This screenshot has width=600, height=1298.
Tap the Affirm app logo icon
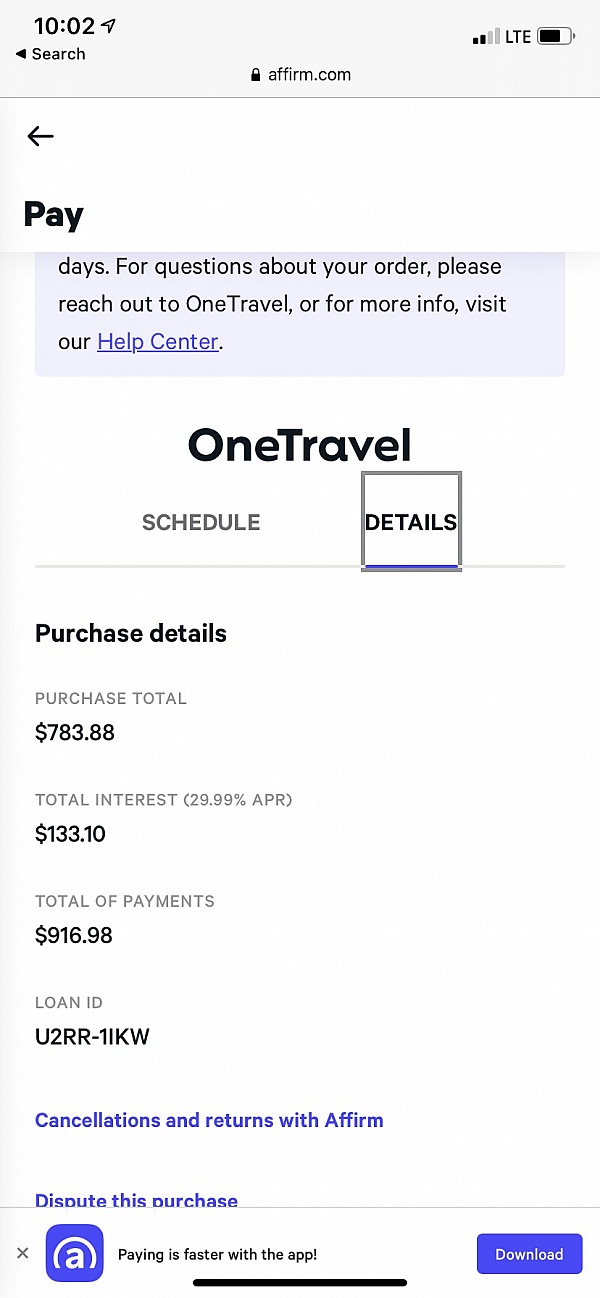pos(75,1253)
